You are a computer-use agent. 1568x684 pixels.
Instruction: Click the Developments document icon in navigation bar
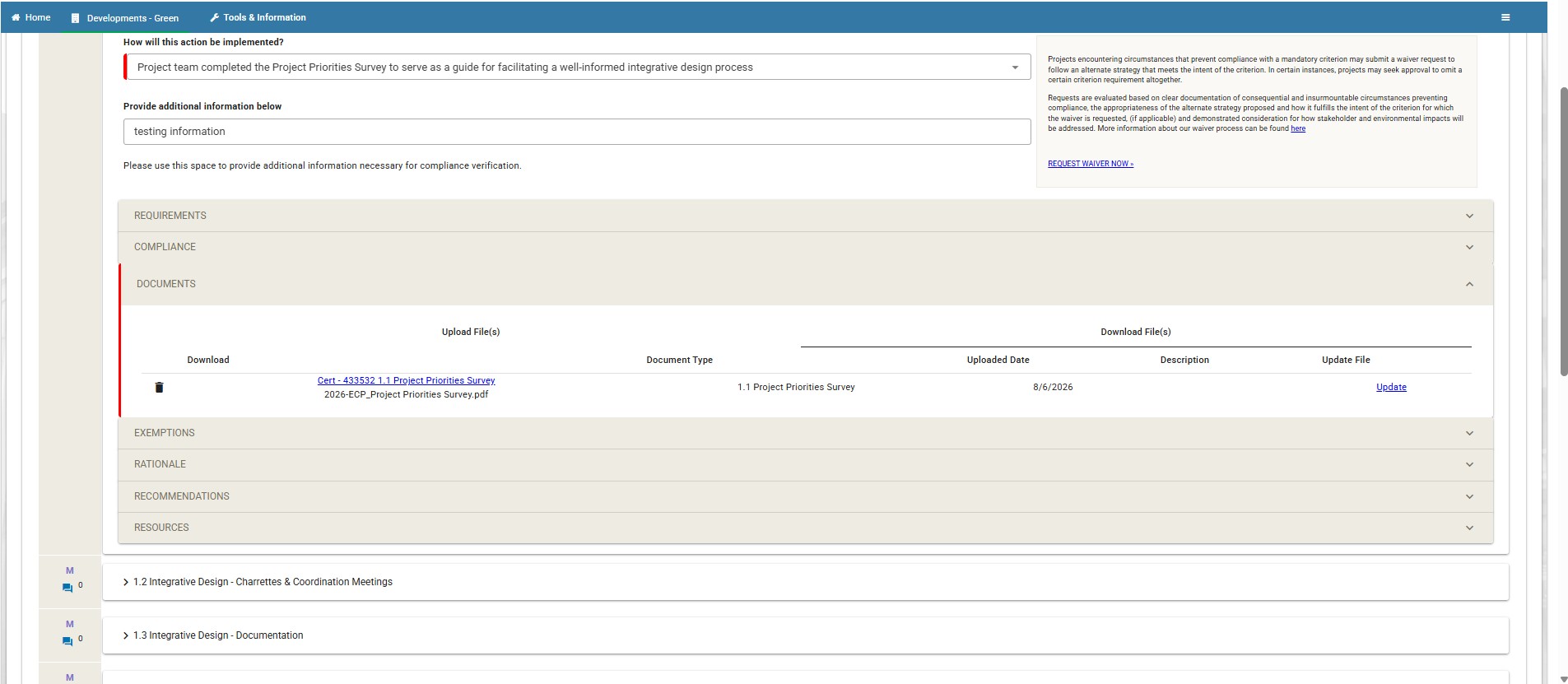(x=75, y=18)
